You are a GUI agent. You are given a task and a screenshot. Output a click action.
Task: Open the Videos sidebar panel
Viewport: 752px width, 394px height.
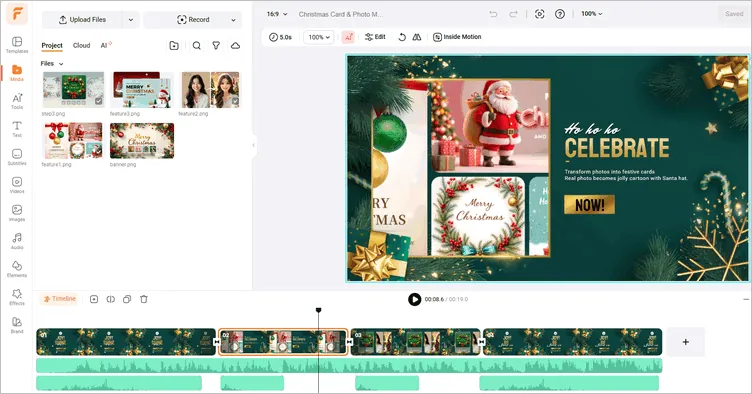(x=17, y=185)
